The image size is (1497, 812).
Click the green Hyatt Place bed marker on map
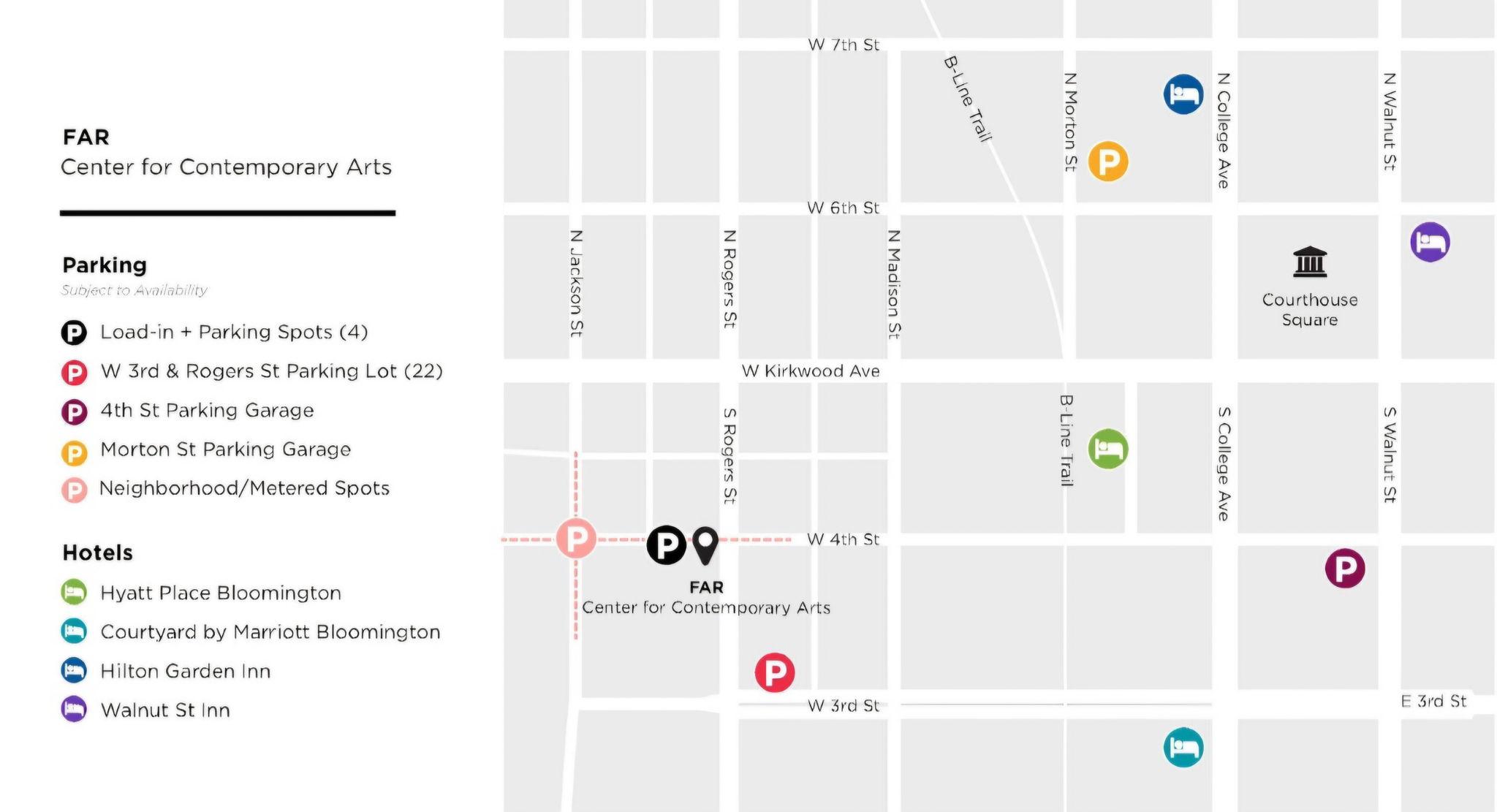pos(1108,449)
